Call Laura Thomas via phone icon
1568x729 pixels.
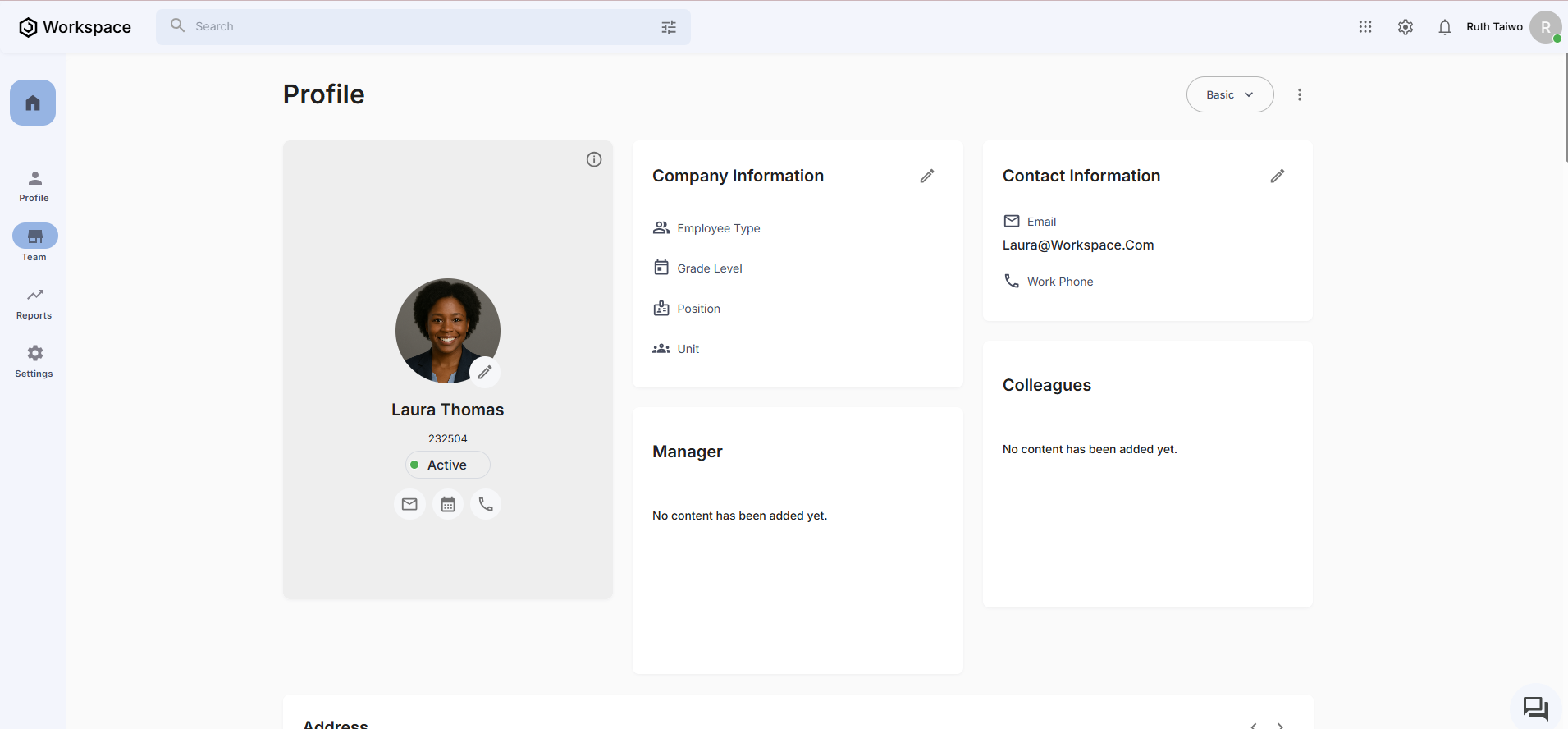486,504
